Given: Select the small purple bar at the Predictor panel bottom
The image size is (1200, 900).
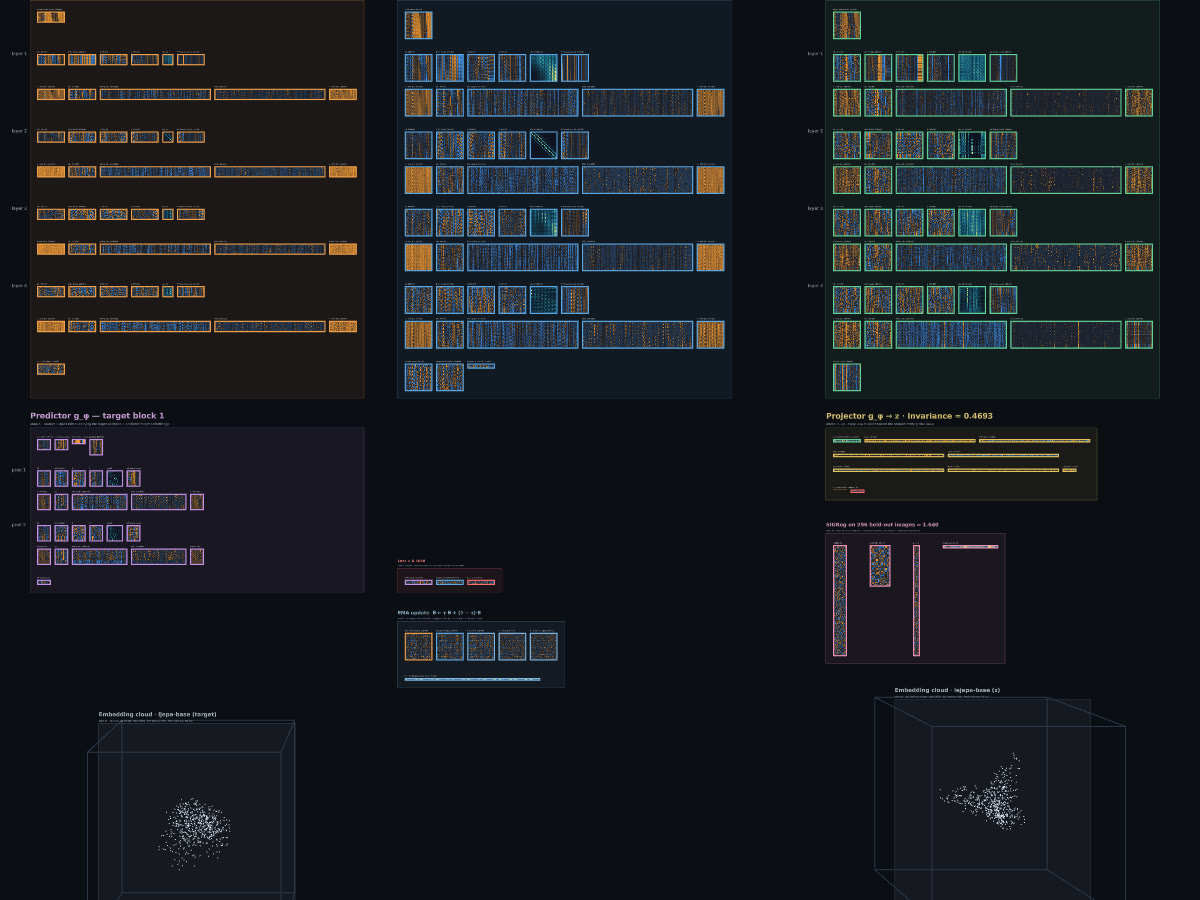Looking at the screenshot, I should (x=44, y=582).
